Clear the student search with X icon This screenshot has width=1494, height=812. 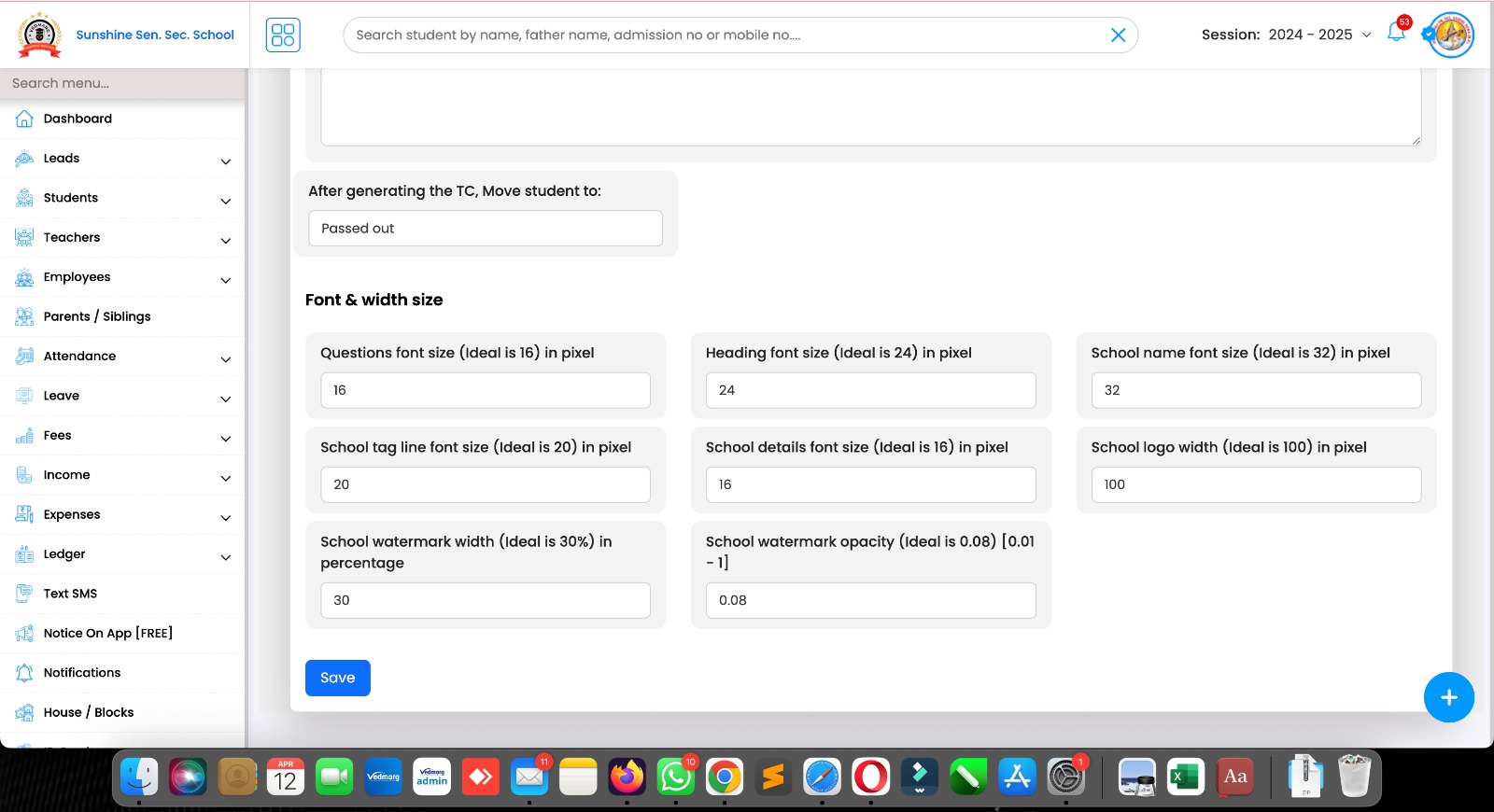click(x=1118, y=35)
